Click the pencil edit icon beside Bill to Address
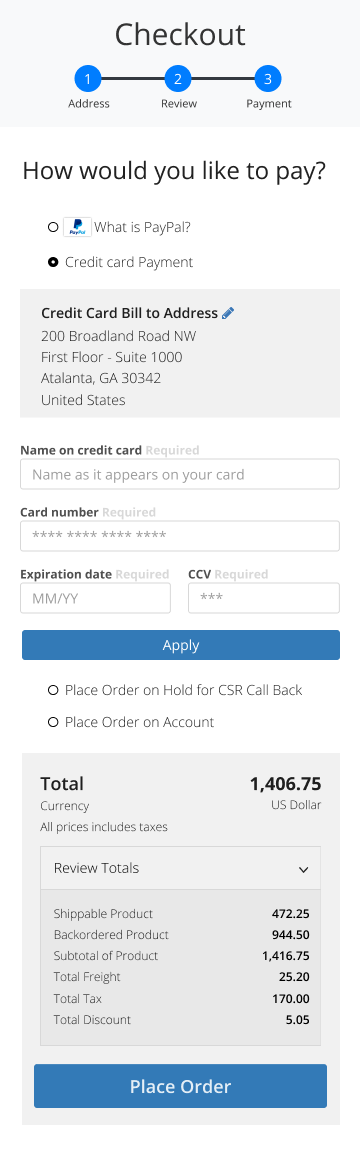This screenshot has height=1150, width=360. pos(228,313)
